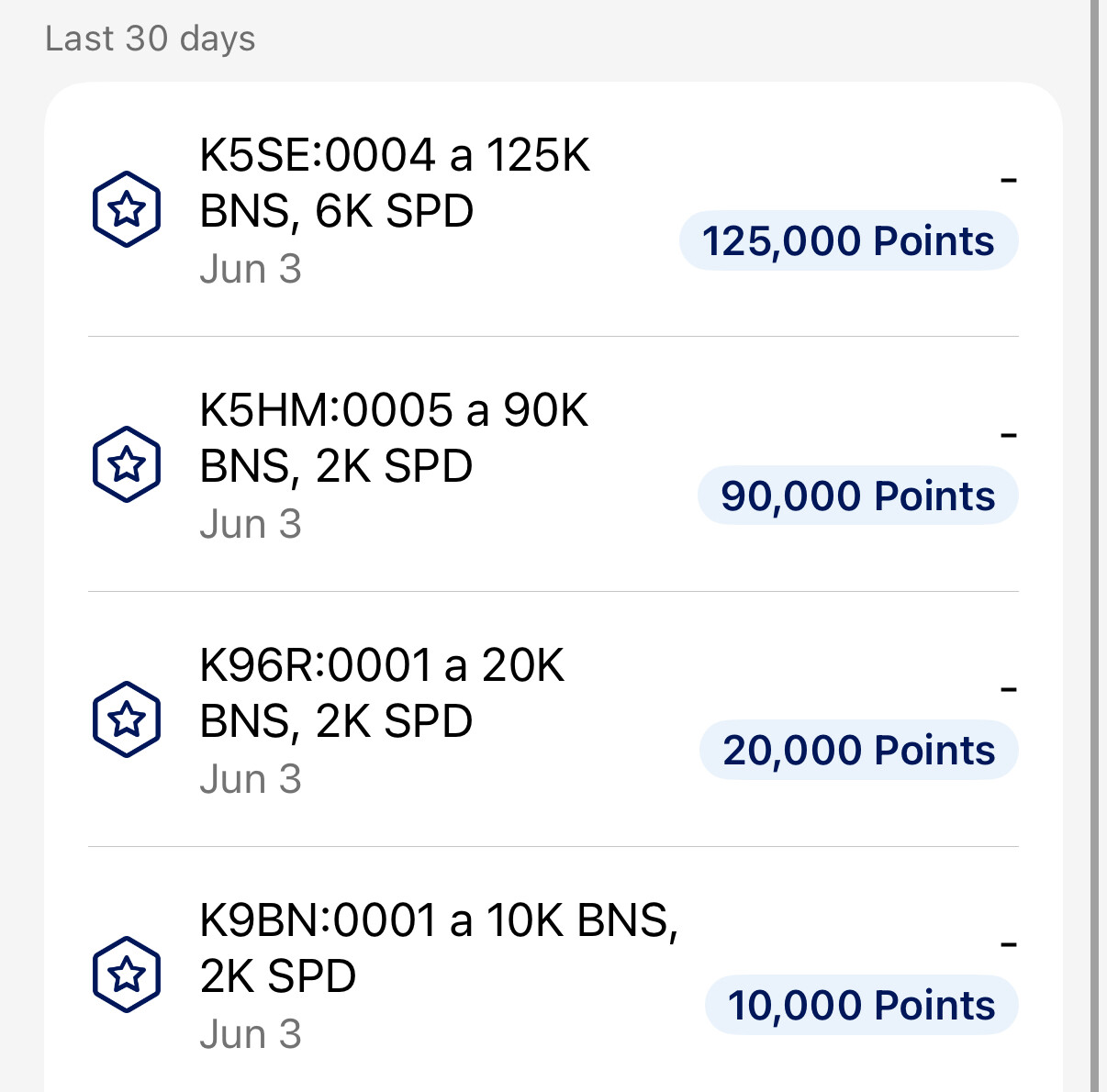Tap the 125,000 Points badge
Screen dimensions: 1107x1092
[x=849, y=241]
